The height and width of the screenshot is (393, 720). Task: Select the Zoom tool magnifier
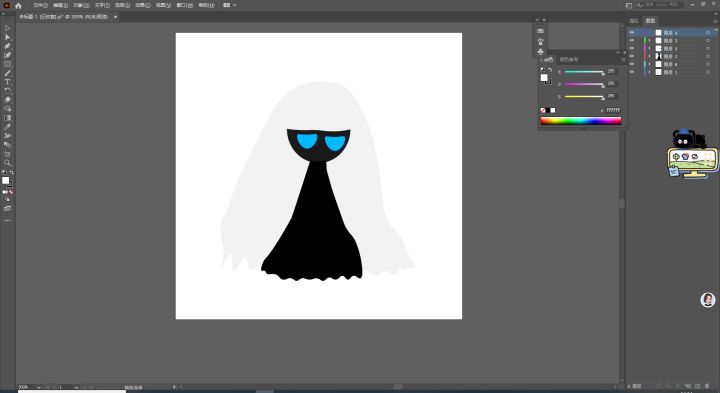point(7,163)
